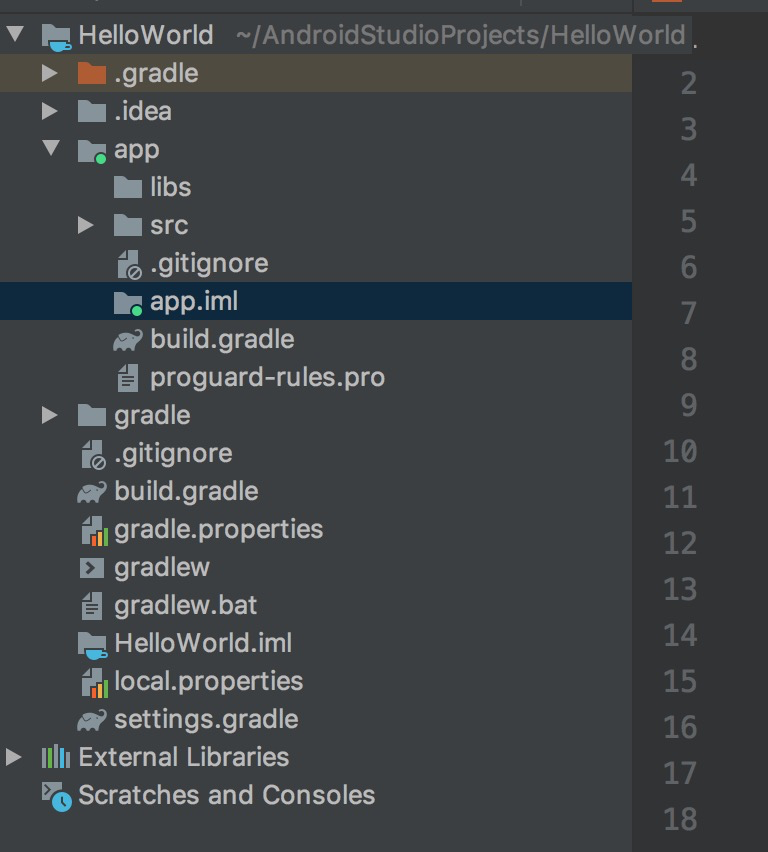Screen dimensions: 768x852
Task: Select the gradlew file name
Action: tap(162, 568)
